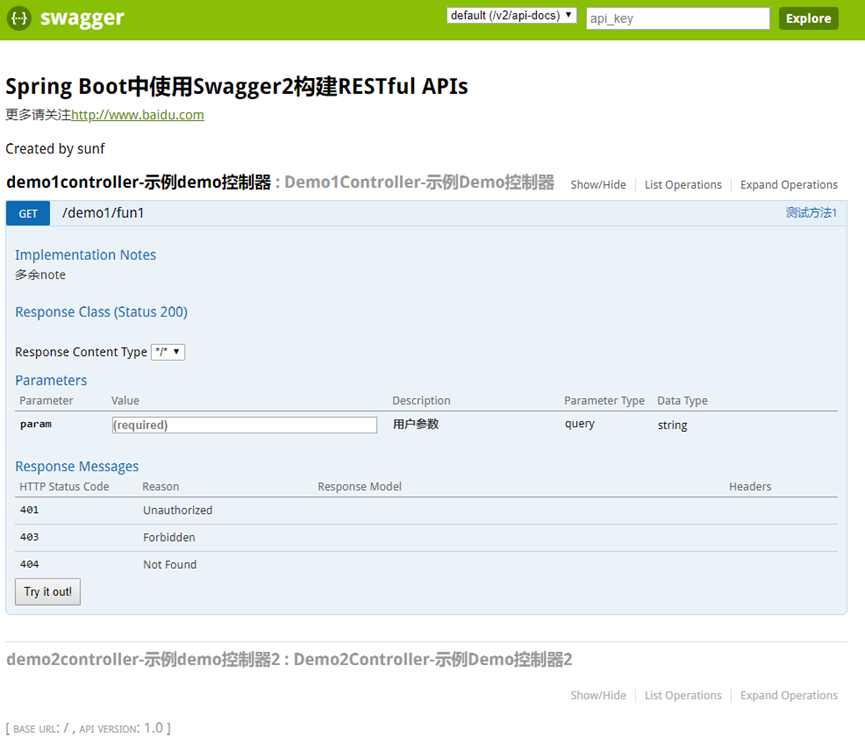Open the Response Content Type dropdown
The image size is (865, 751).
pos(168,351)
